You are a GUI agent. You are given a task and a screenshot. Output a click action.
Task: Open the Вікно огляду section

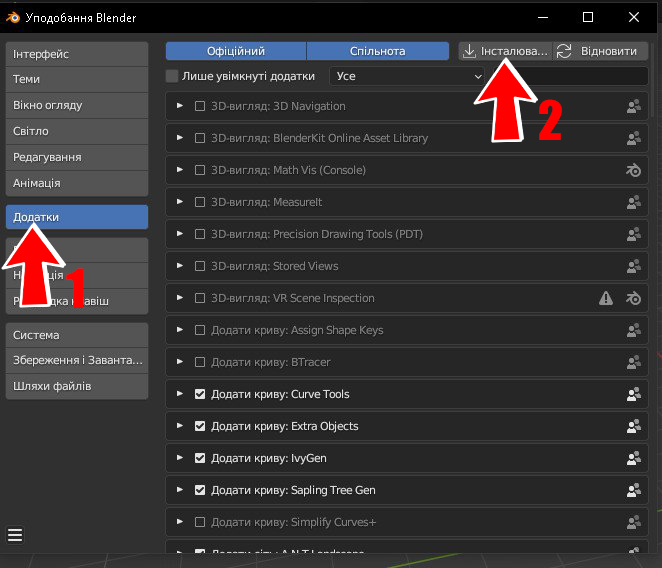pyautogui.click(x=77, y=105)
